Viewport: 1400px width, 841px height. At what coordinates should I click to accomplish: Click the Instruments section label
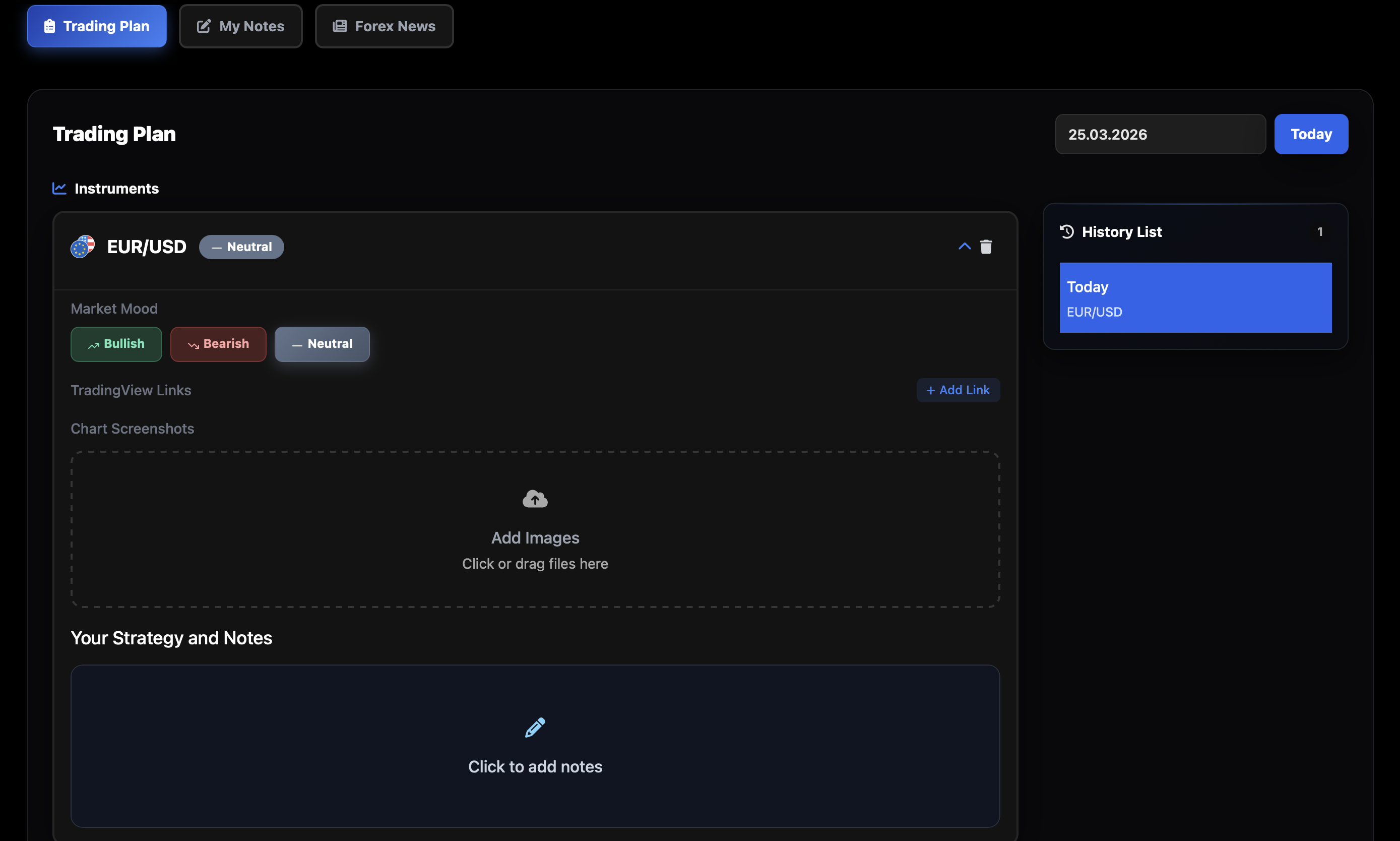[x=117, y=189]
